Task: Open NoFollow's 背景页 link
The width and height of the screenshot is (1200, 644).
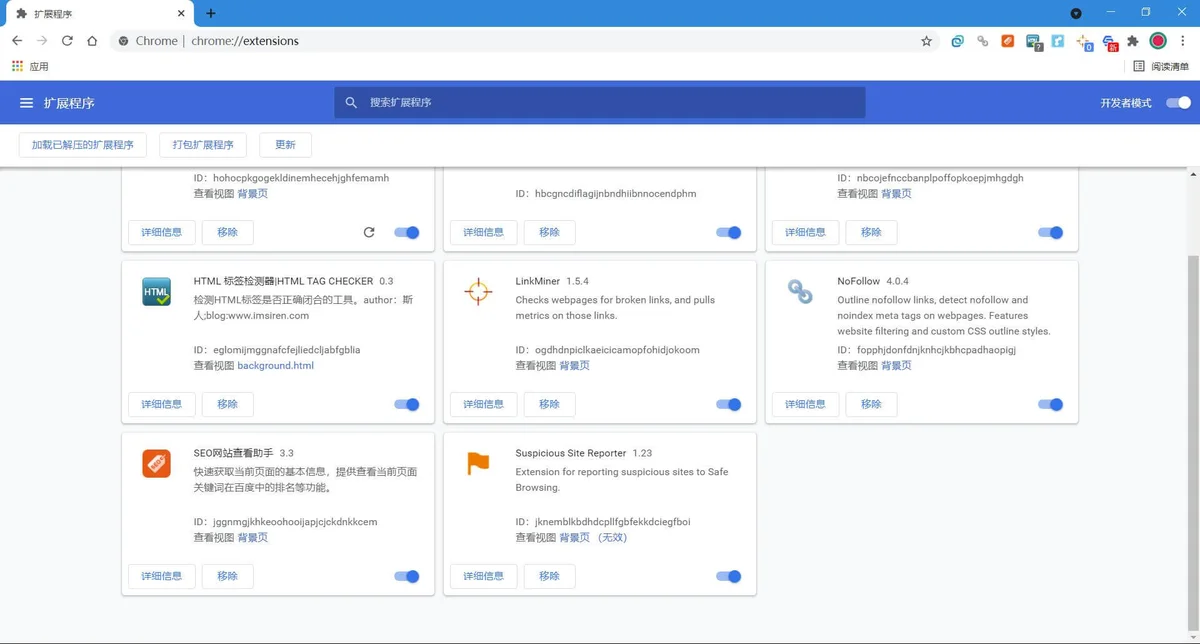Action: point(897,366)
